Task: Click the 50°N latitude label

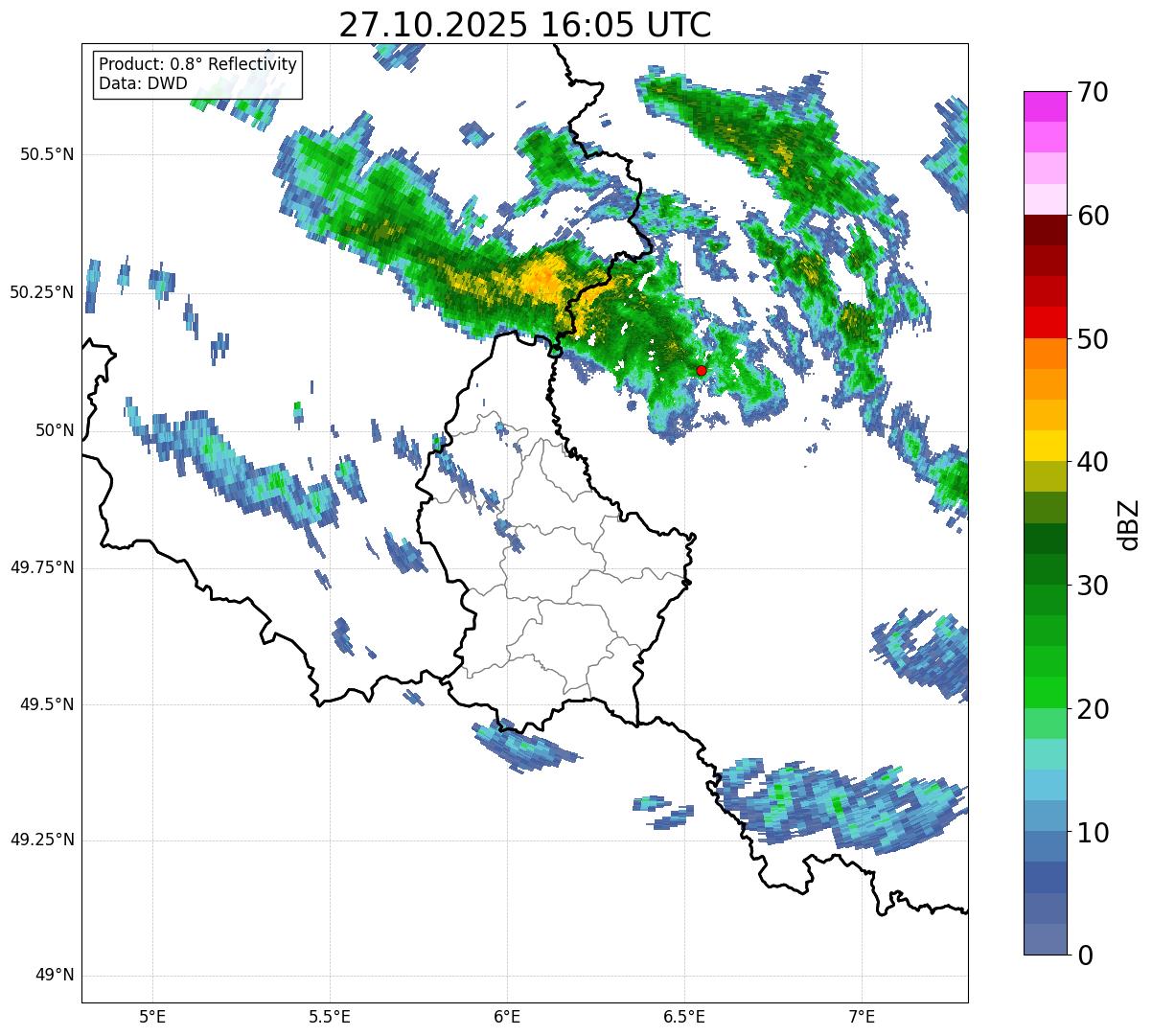Action: pos(55,430)
